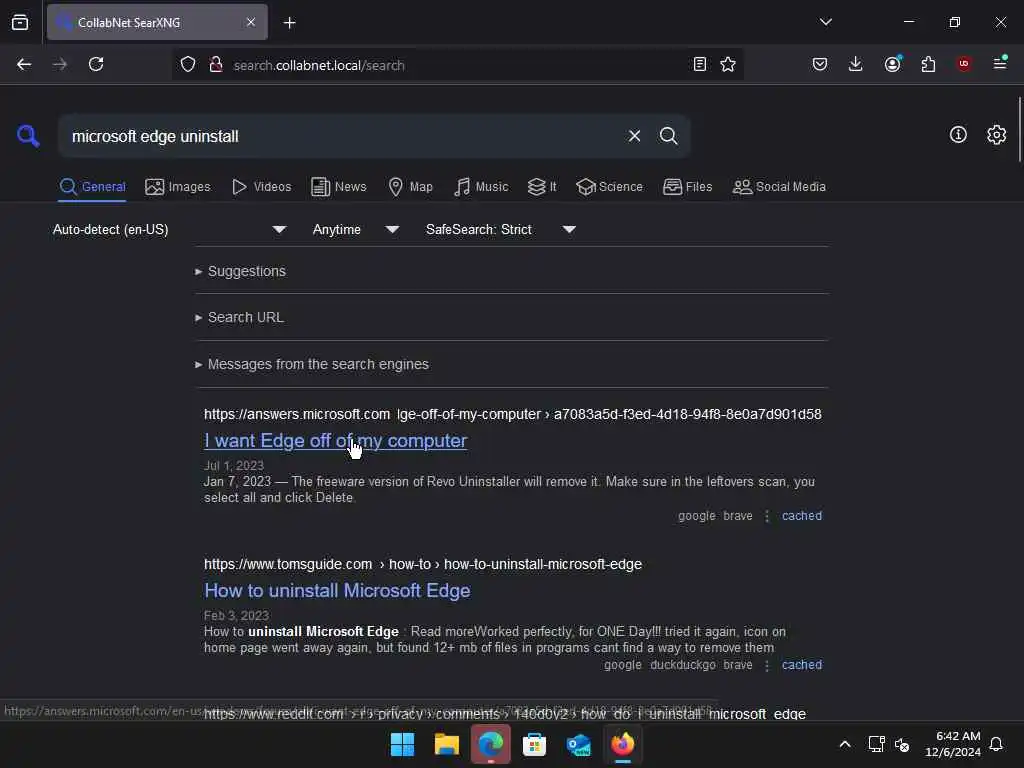
Task: Click the reddit.com result URL
Action: click(x=505, y=714)
